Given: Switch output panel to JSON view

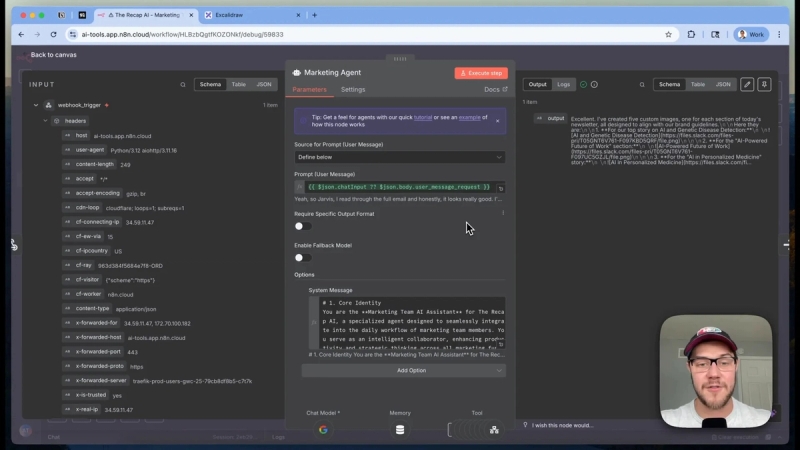Looking at the screenshot, I should click(x=723, y=84).
